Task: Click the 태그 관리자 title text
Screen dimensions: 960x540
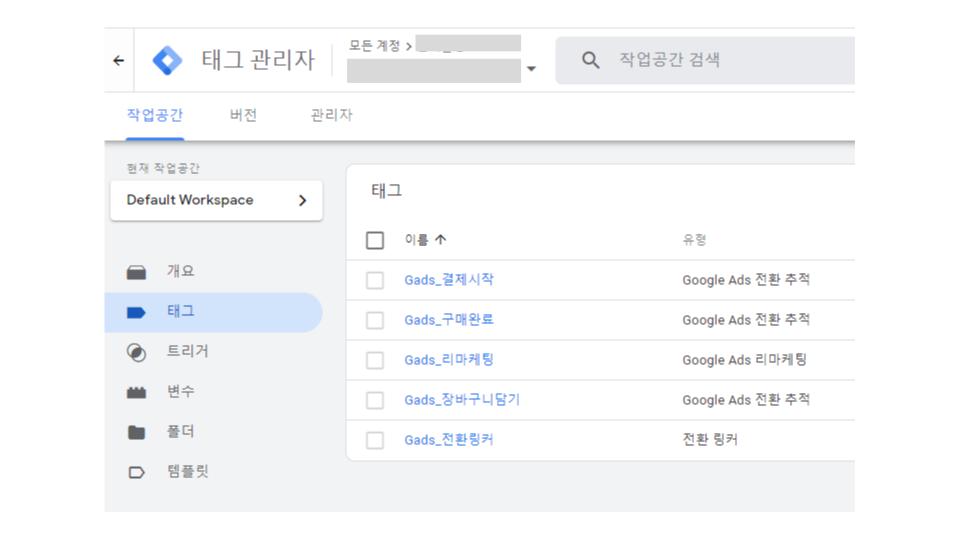Action: [x=258, y=60]
